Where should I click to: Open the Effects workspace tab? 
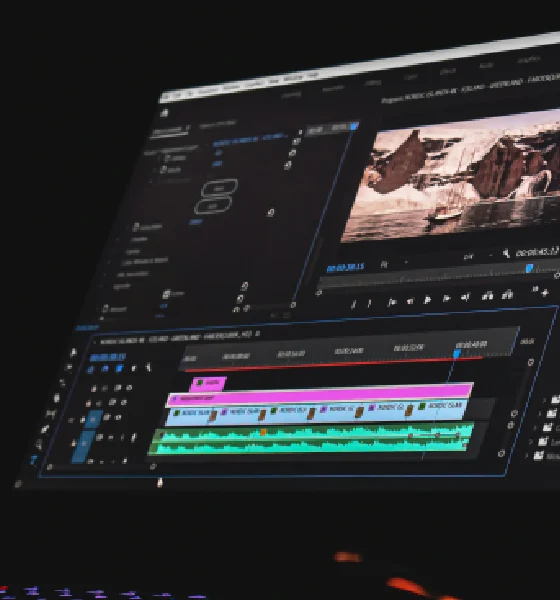click(x=447, y=71)
